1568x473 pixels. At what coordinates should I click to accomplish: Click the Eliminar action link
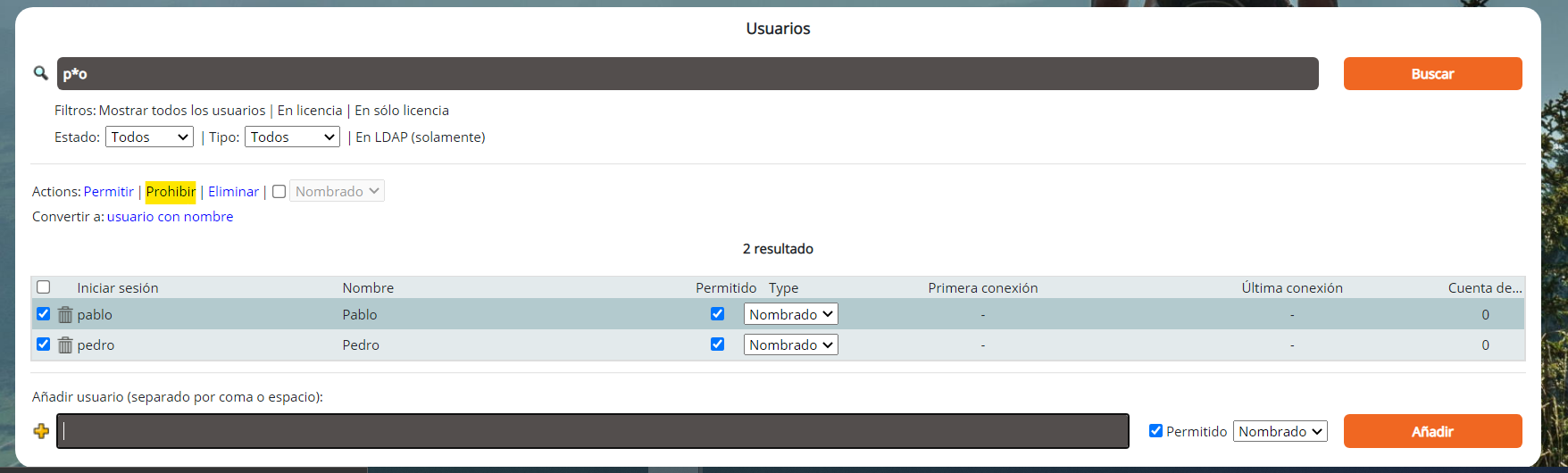click(233, 192)
